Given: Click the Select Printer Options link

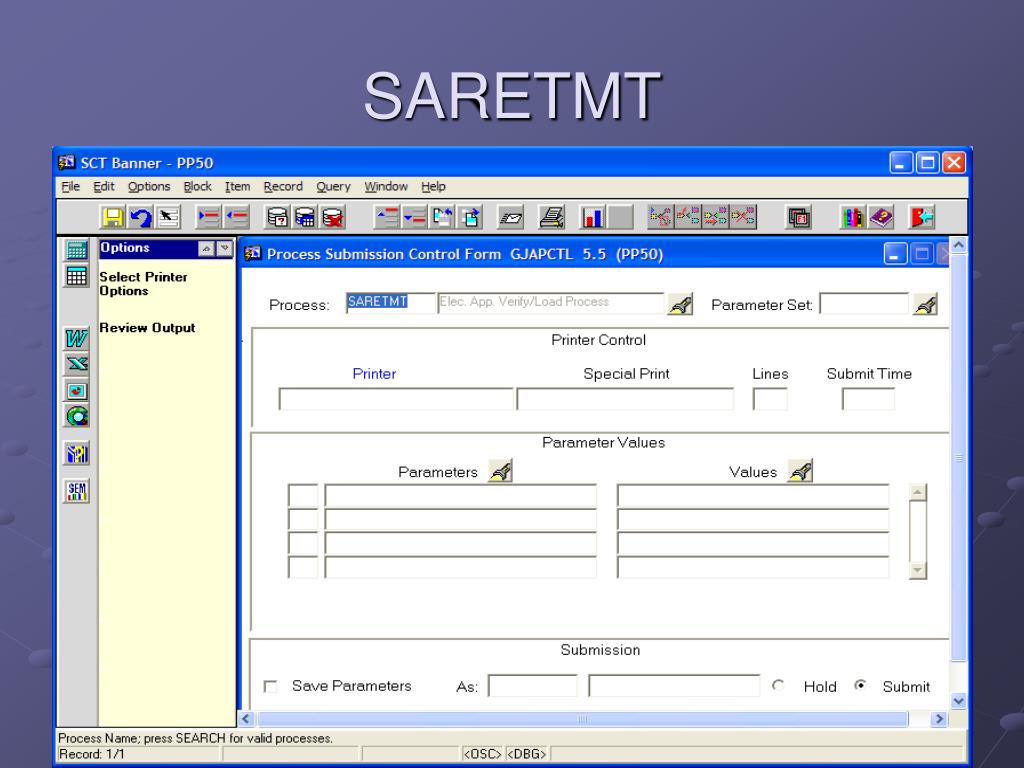Looking at the screenshot, I should (143, 284).
